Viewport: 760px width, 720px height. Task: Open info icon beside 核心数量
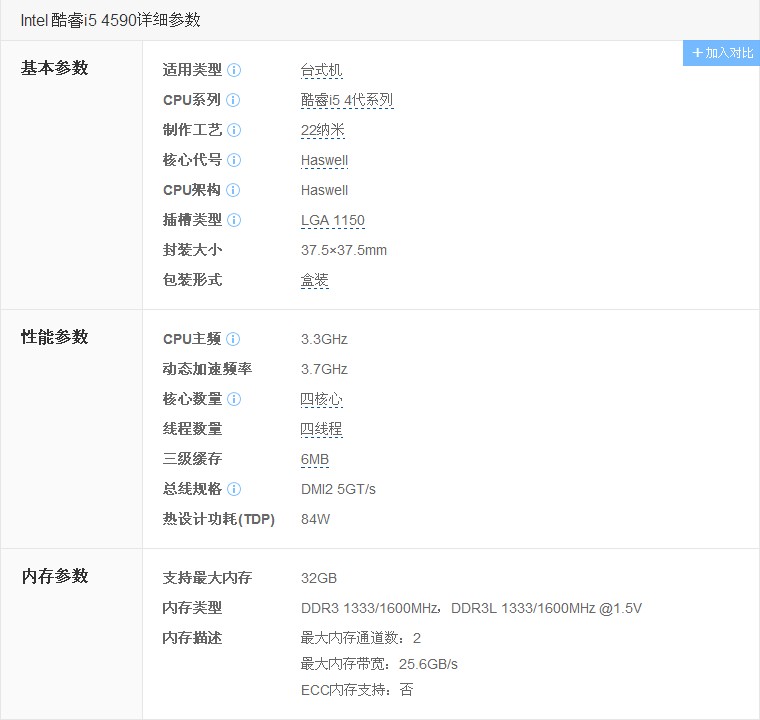coord(234,400)
